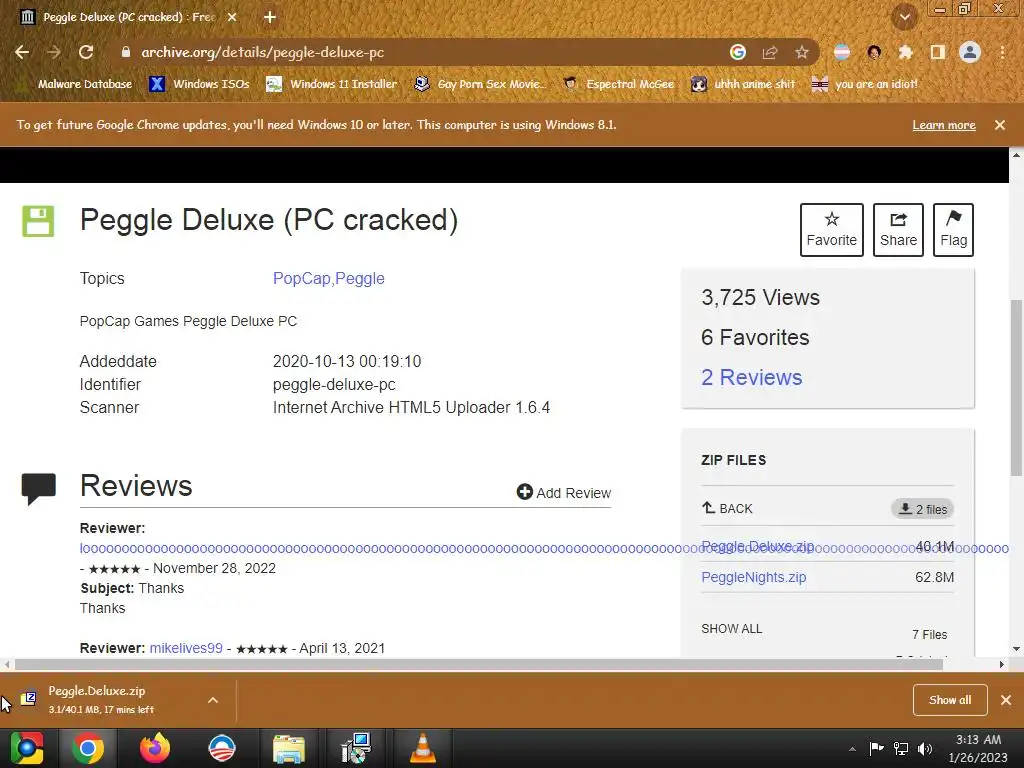Click Add Review
1024x768 pixels.
pos(564,492)
